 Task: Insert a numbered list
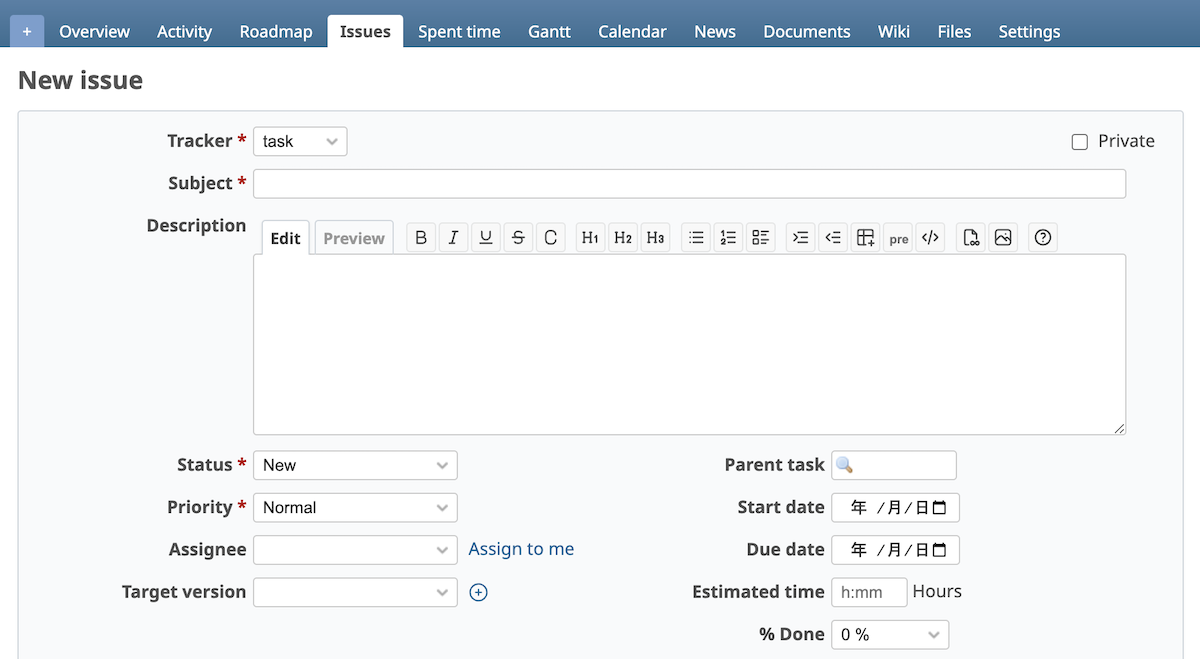pos(728,237)
